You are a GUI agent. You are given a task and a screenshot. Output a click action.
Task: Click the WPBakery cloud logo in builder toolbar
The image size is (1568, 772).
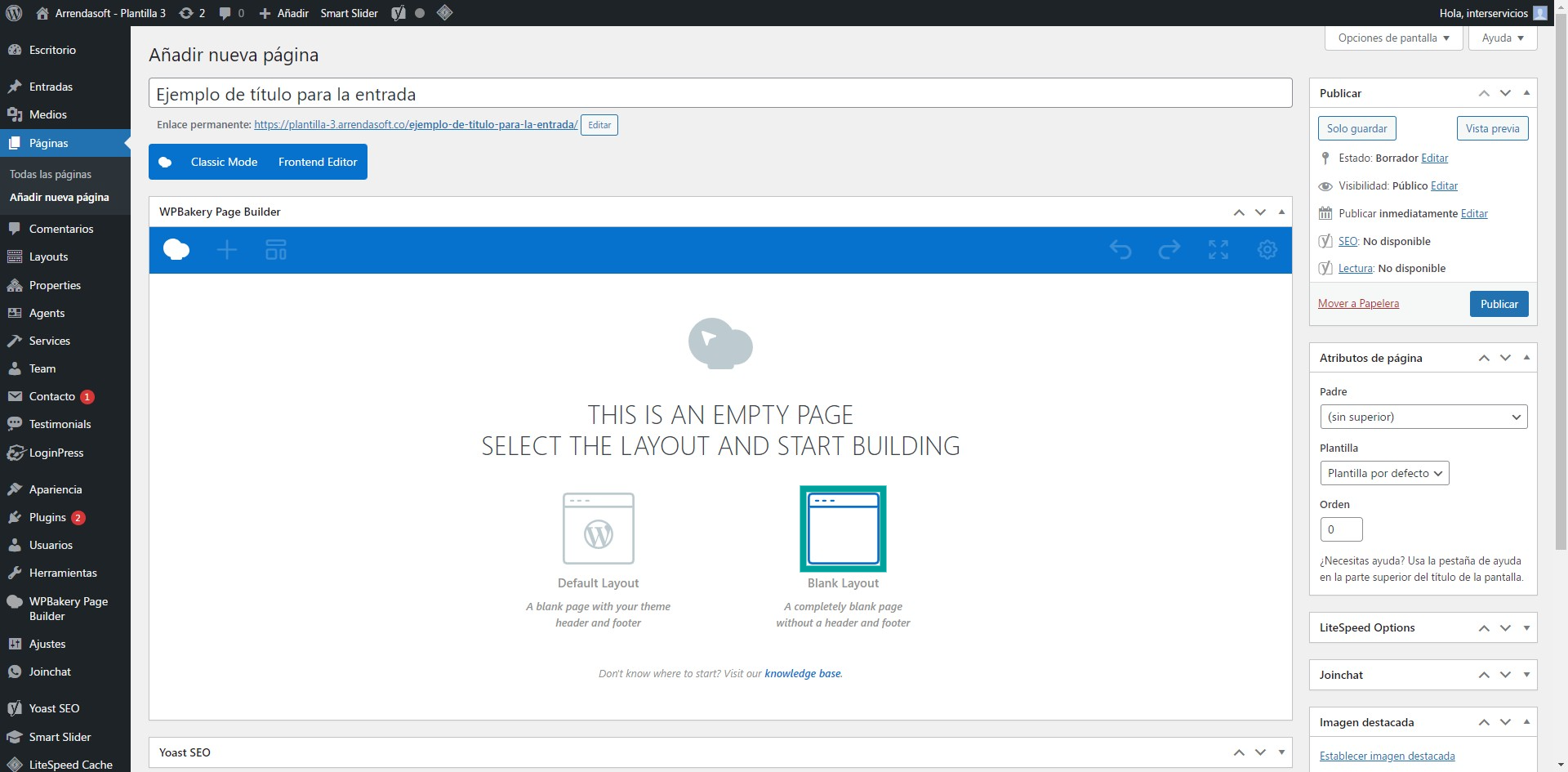pyautogui.click(x=176, y=250)
